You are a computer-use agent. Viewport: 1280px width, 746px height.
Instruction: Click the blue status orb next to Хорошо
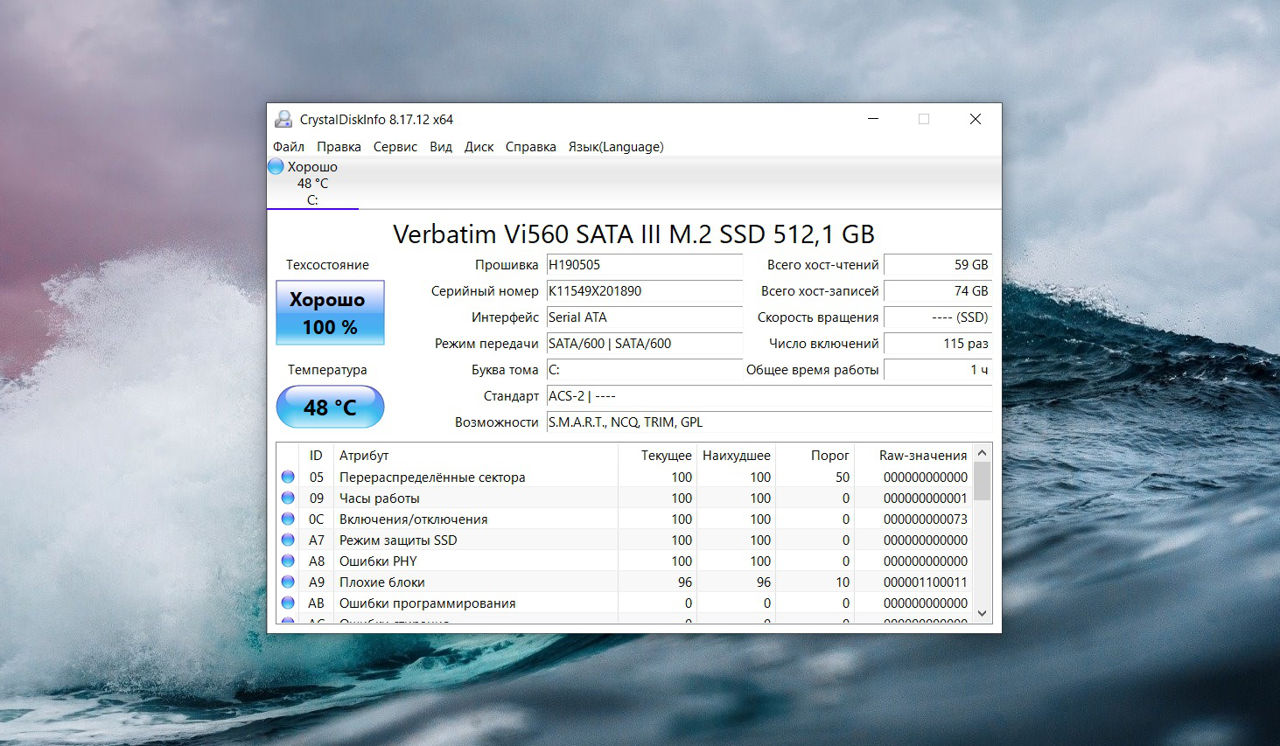point(276,167)
